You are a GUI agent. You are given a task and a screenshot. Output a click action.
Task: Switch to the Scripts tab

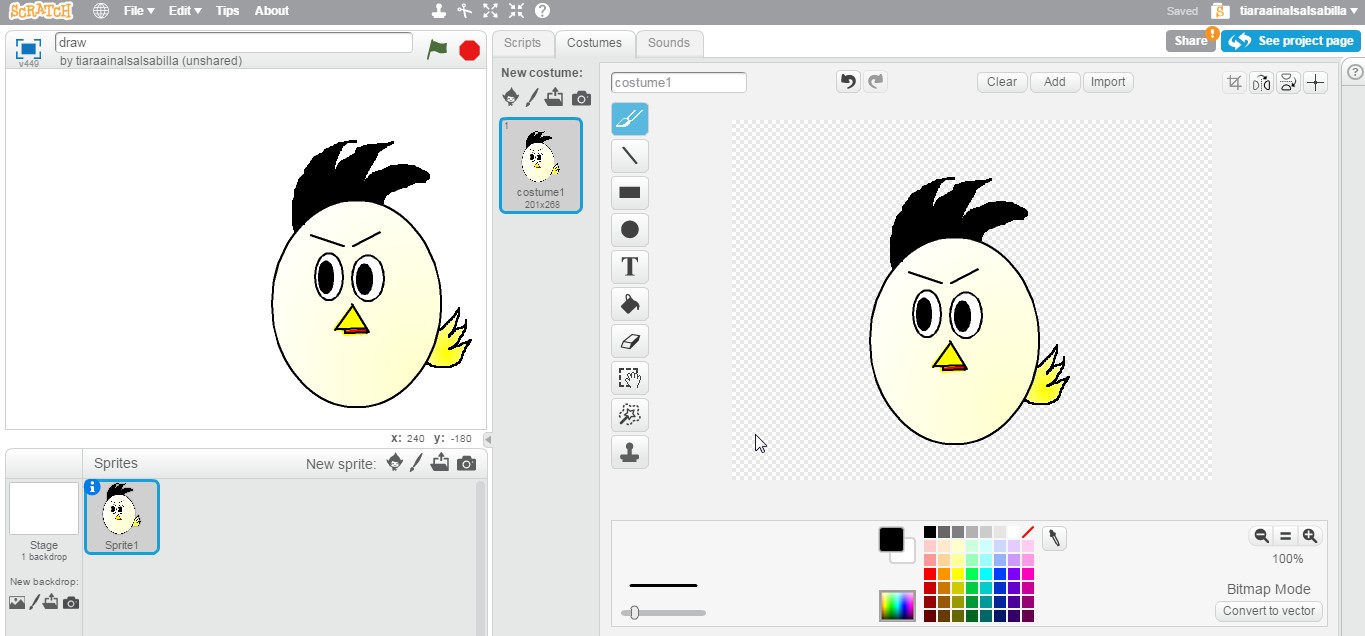(x=522, y=43)
